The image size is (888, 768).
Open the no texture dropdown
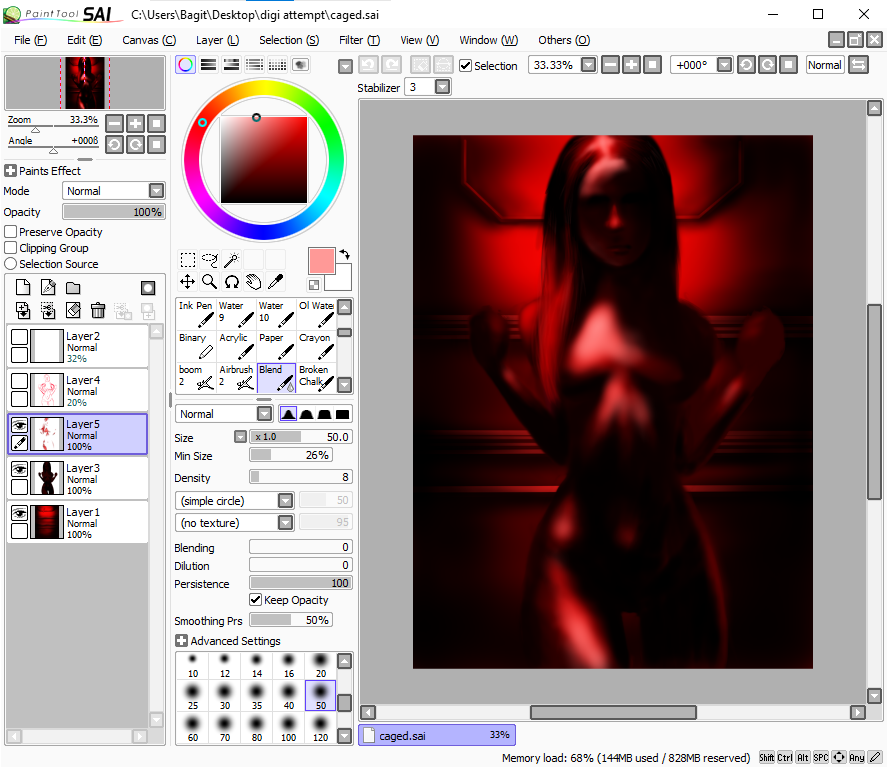pyautogui.click(x=285, y=523)
